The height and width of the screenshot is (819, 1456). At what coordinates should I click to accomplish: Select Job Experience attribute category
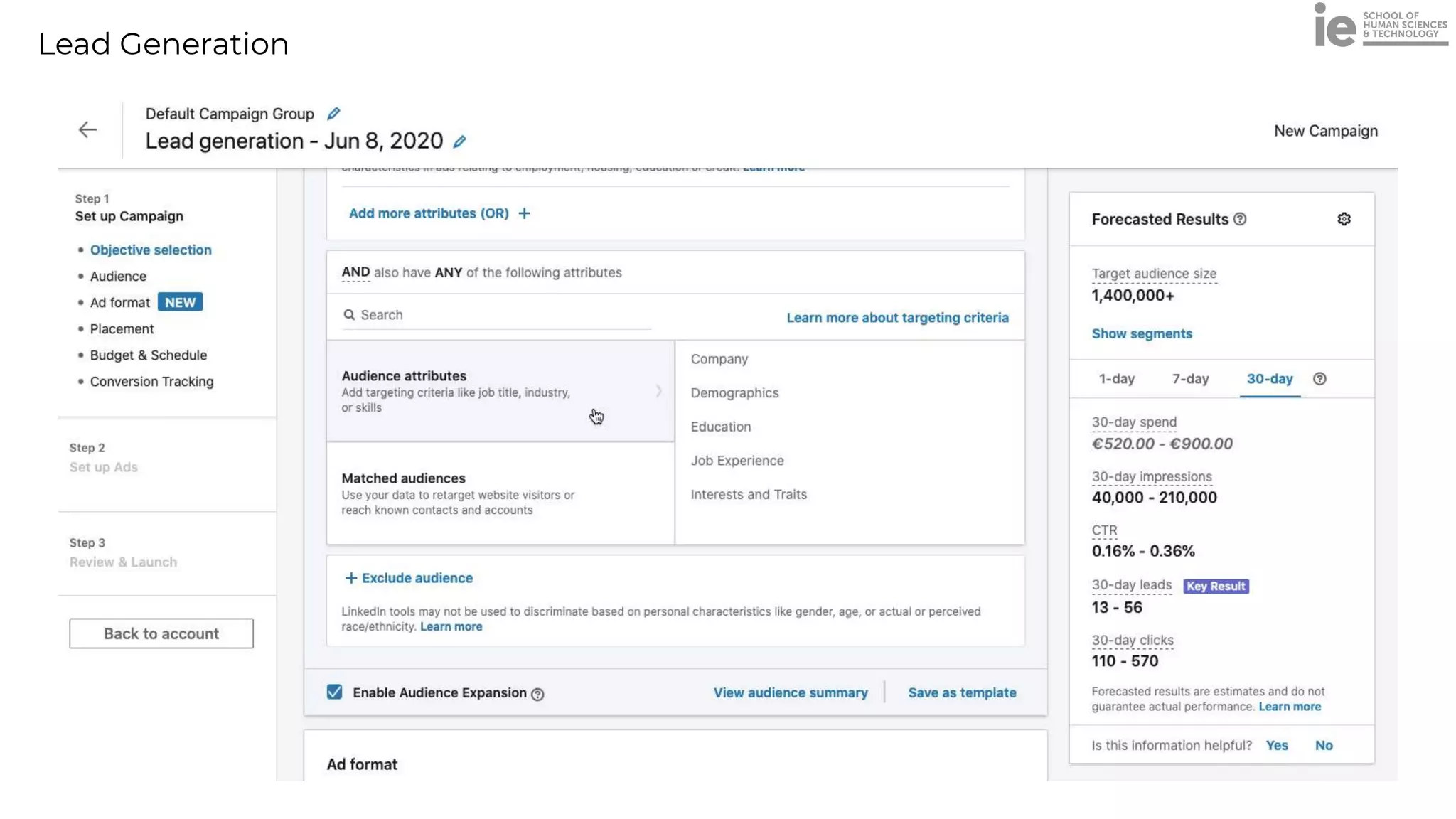(737, 461)
